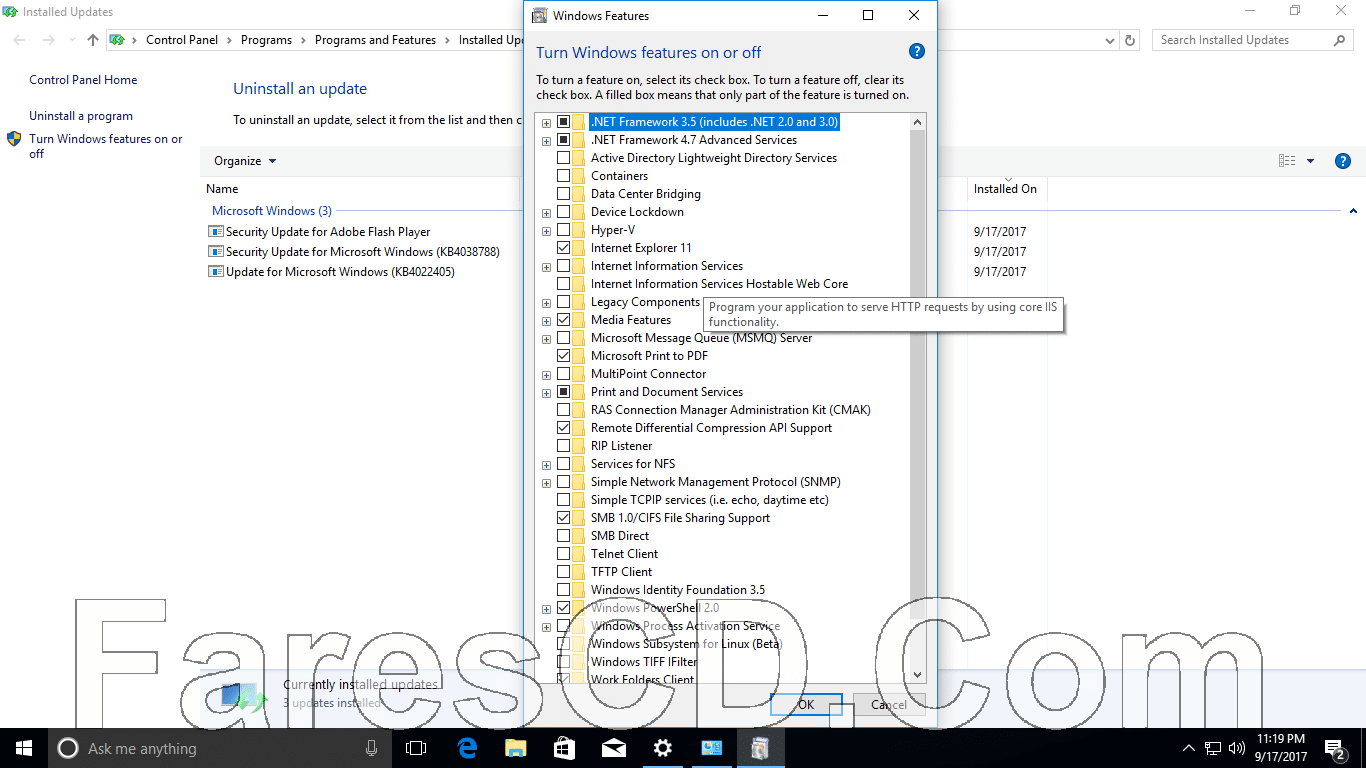Click the Back arrow in Installed Updates window
The image size is (1366, 768).
[20, 40]
